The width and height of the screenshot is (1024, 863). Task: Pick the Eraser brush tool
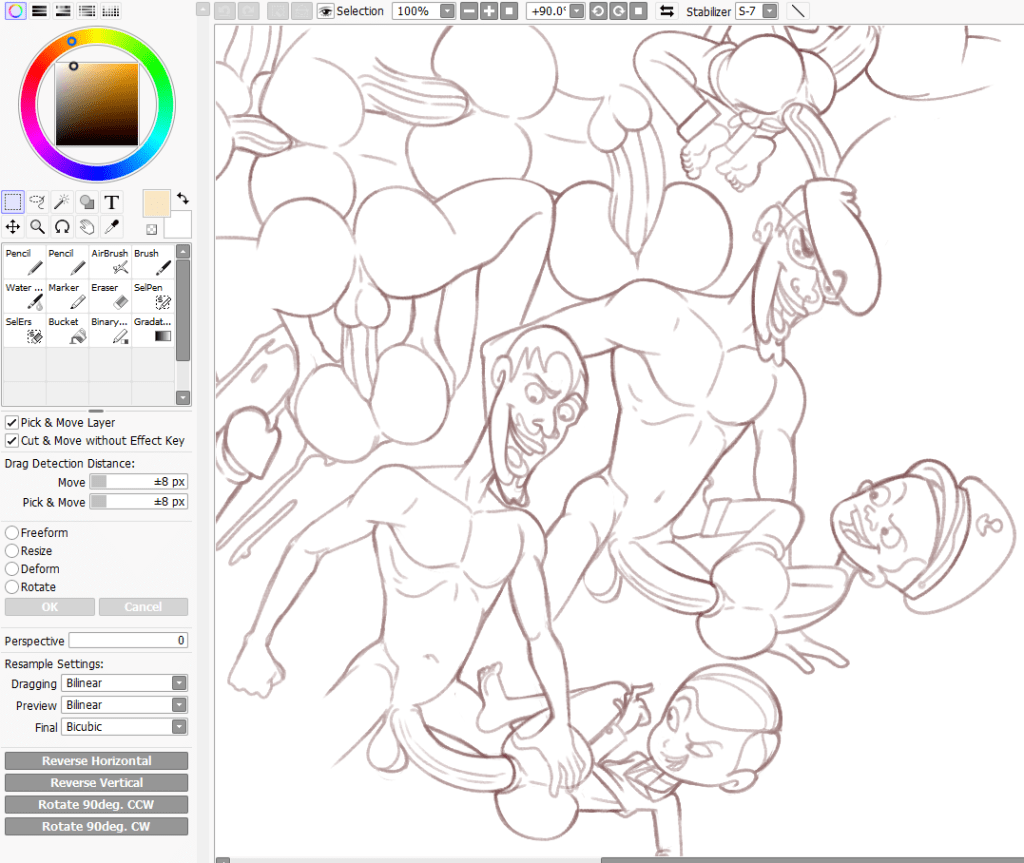tap(110, 295)
